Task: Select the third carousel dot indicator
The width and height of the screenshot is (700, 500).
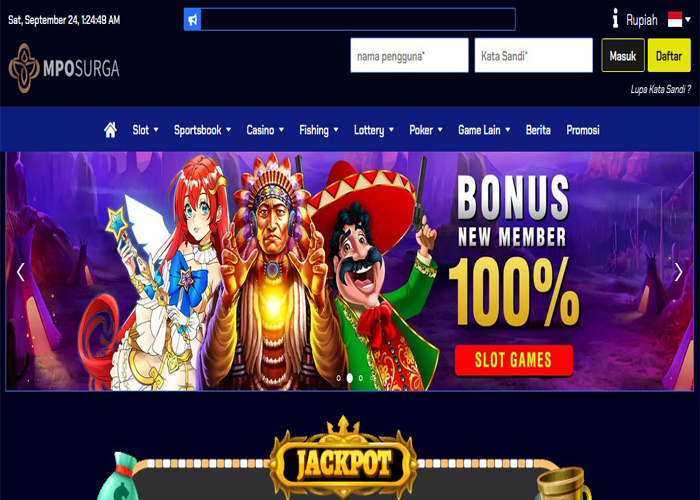Action: (x=361, y=378)
